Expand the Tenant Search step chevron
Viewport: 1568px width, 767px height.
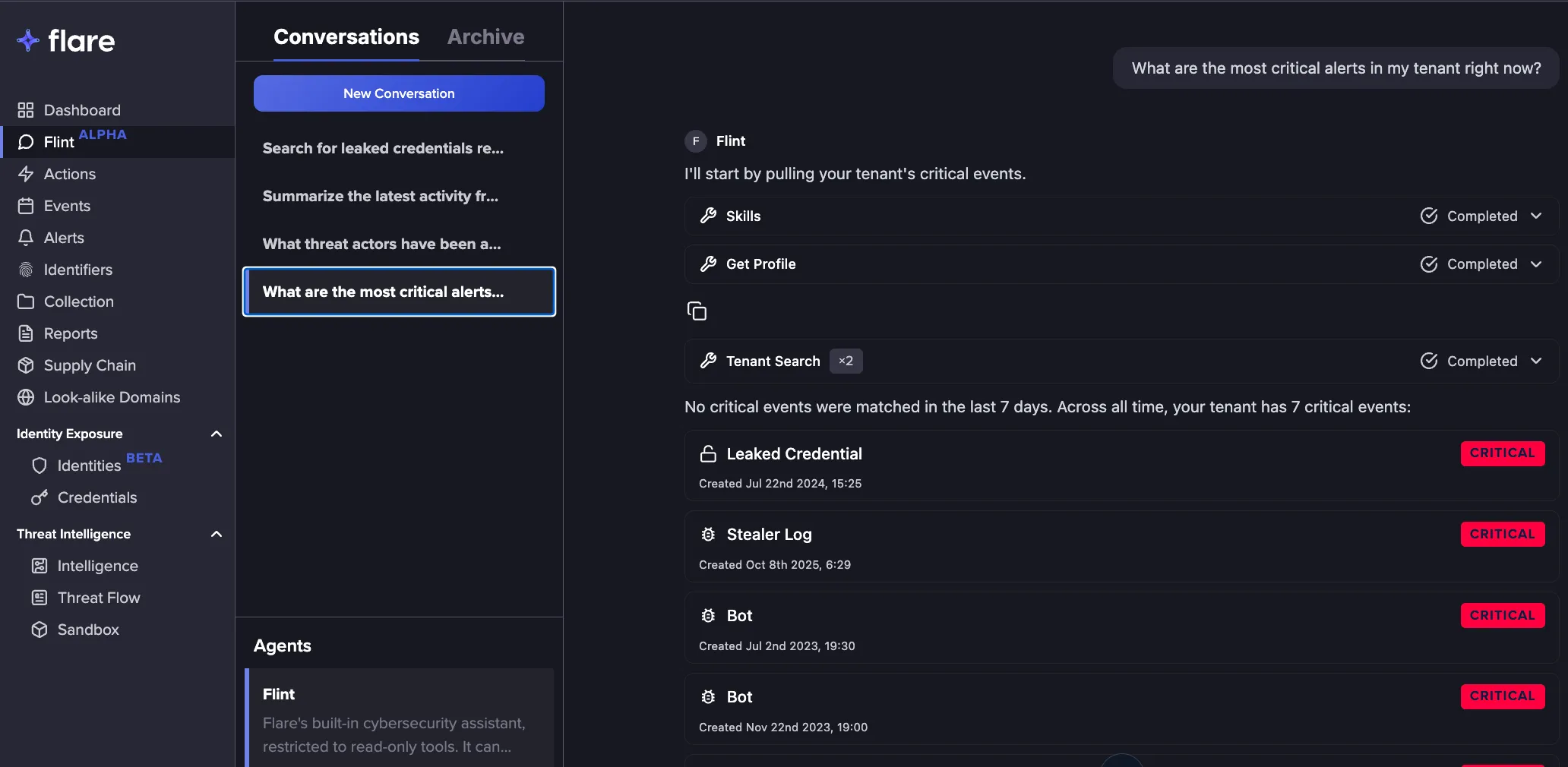coord(1536,361)
